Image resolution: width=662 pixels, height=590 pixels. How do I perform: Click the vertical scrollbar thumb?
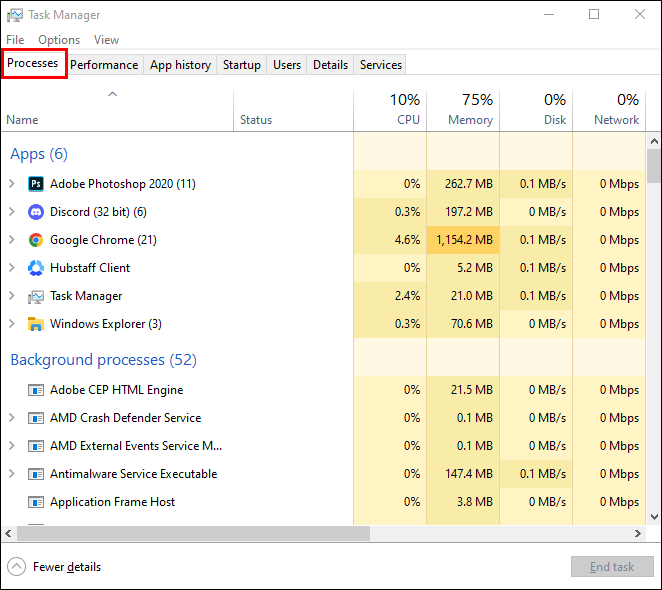point(654,165)
